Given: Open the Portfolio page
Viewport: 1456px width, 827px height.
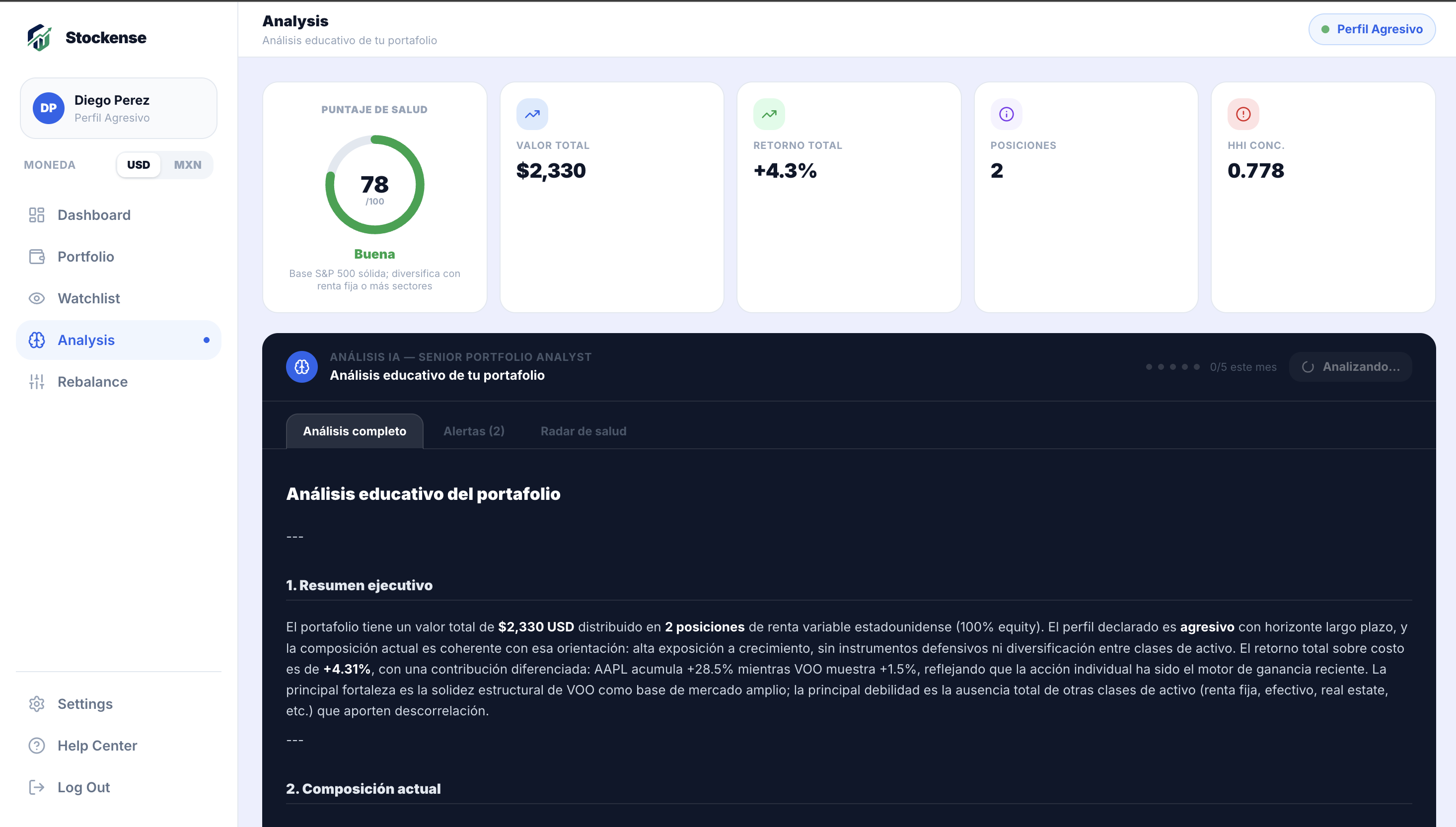Looking at the screenshot, I should point(119,257).
